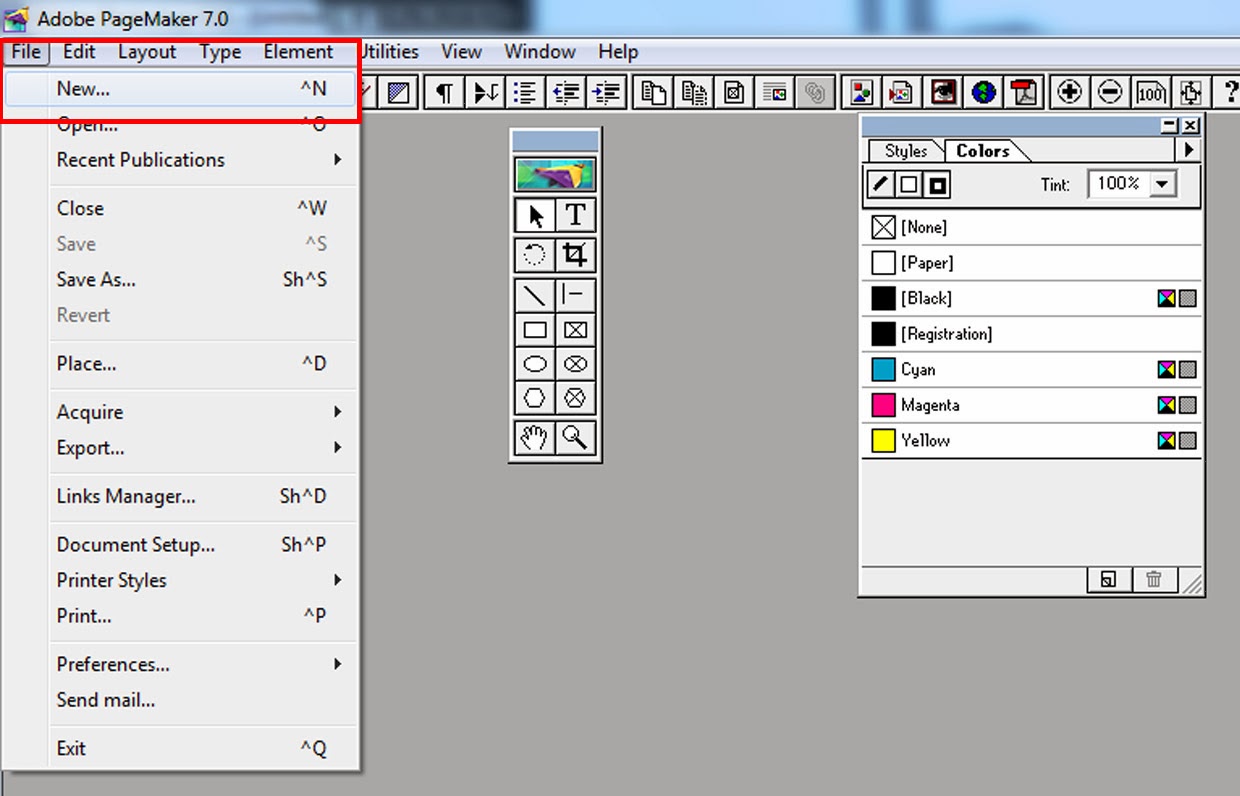Open the Utilities menu
The height and width of the screenshot is (796, 1240).
click(390, 51)
